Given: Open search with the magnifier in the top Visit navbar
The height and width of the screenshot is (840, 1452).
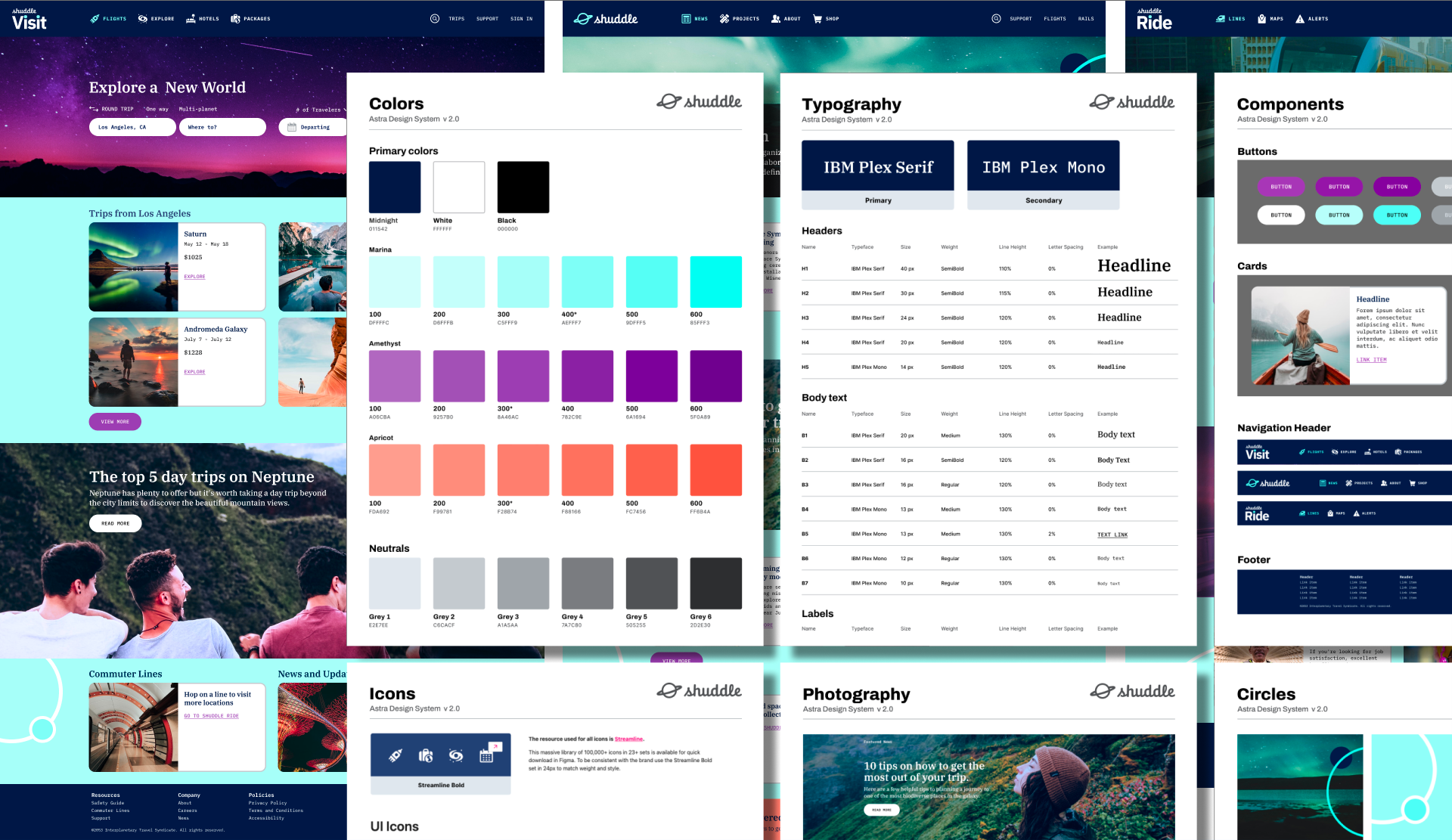Looking at the screenshot, I should [435, 19].
